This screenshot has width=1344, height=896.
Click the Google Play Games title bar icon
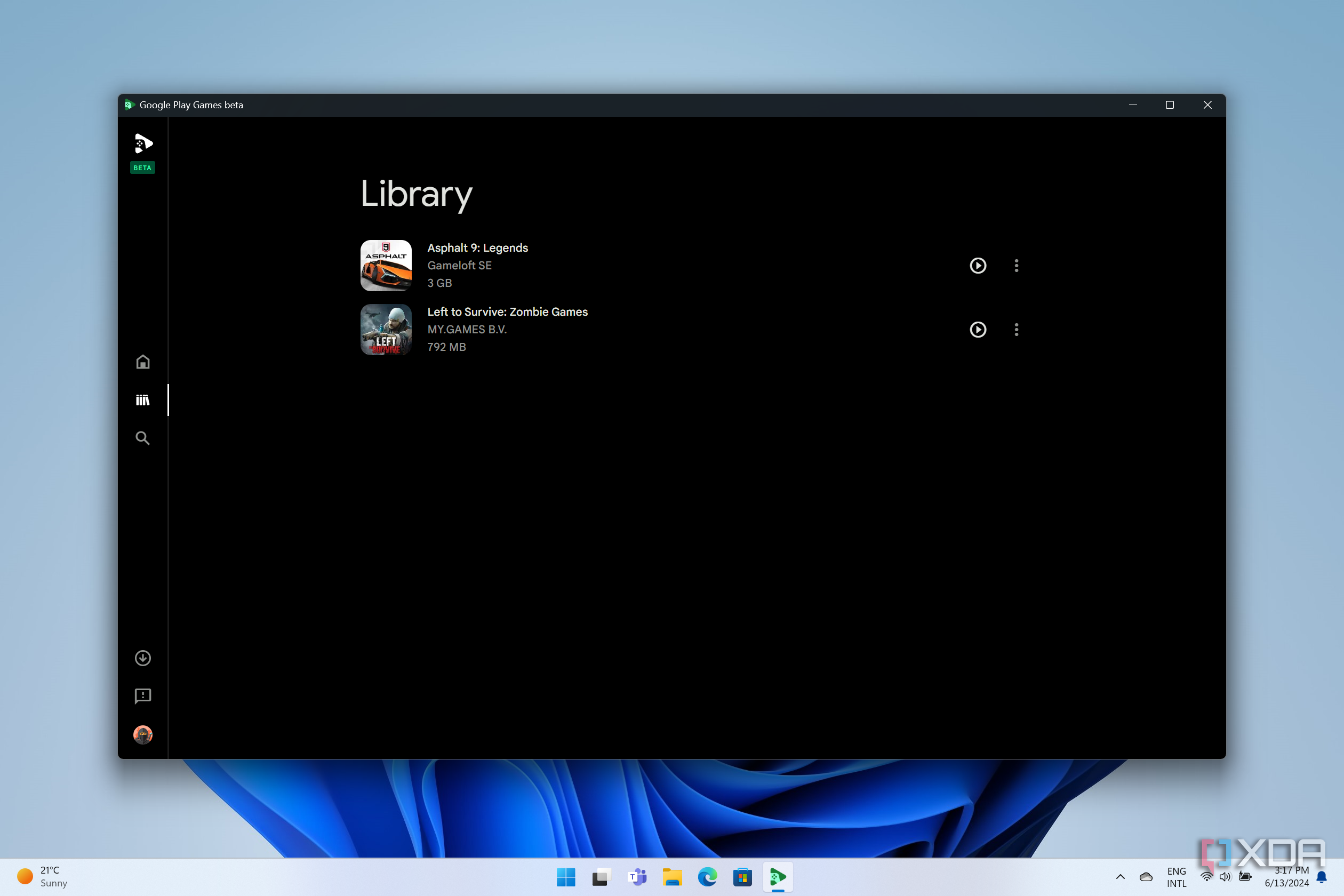(130, 105)
